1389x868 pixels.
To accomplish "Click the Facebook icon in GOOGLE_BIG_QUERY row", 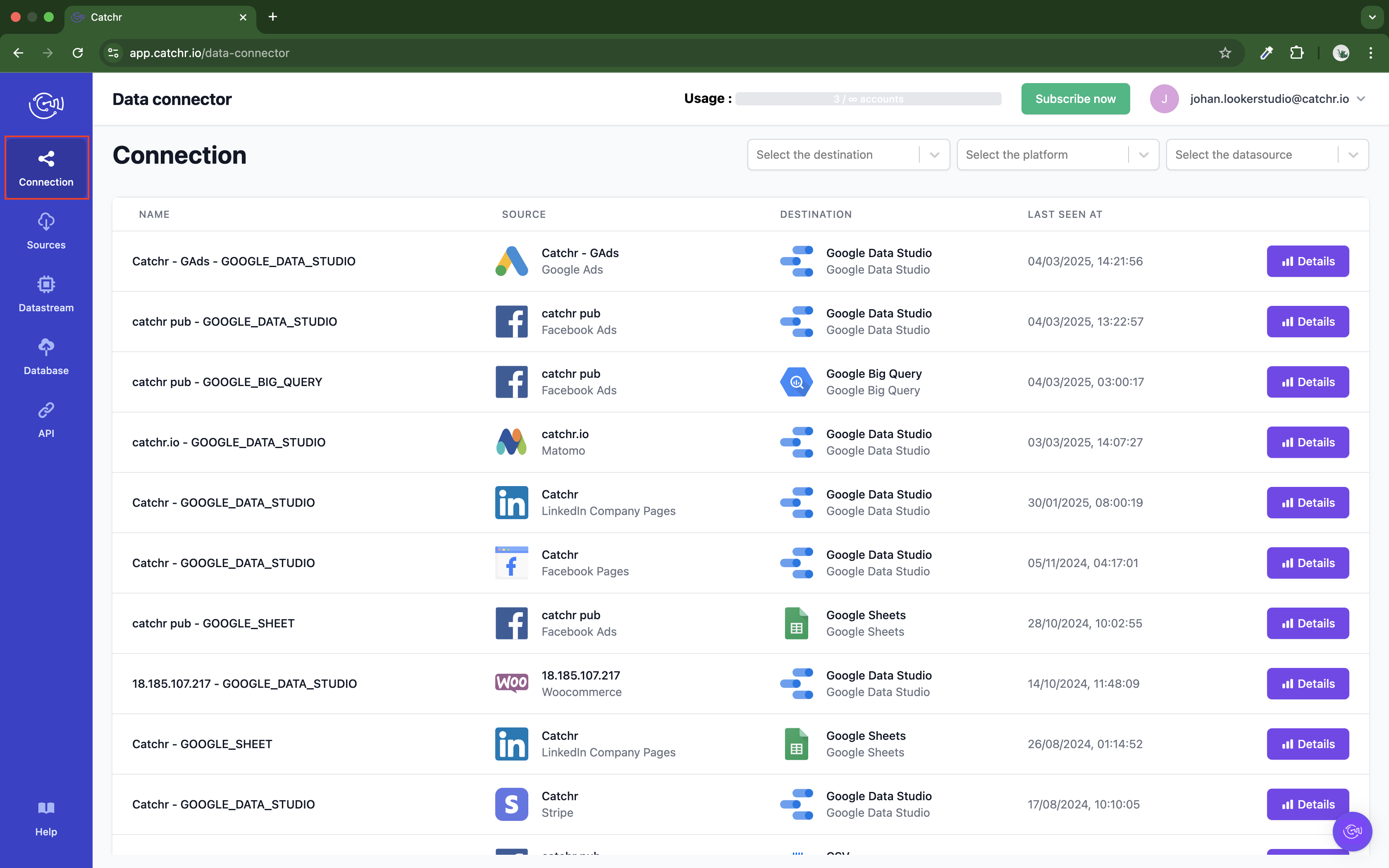I will click(x=511, y=382).
